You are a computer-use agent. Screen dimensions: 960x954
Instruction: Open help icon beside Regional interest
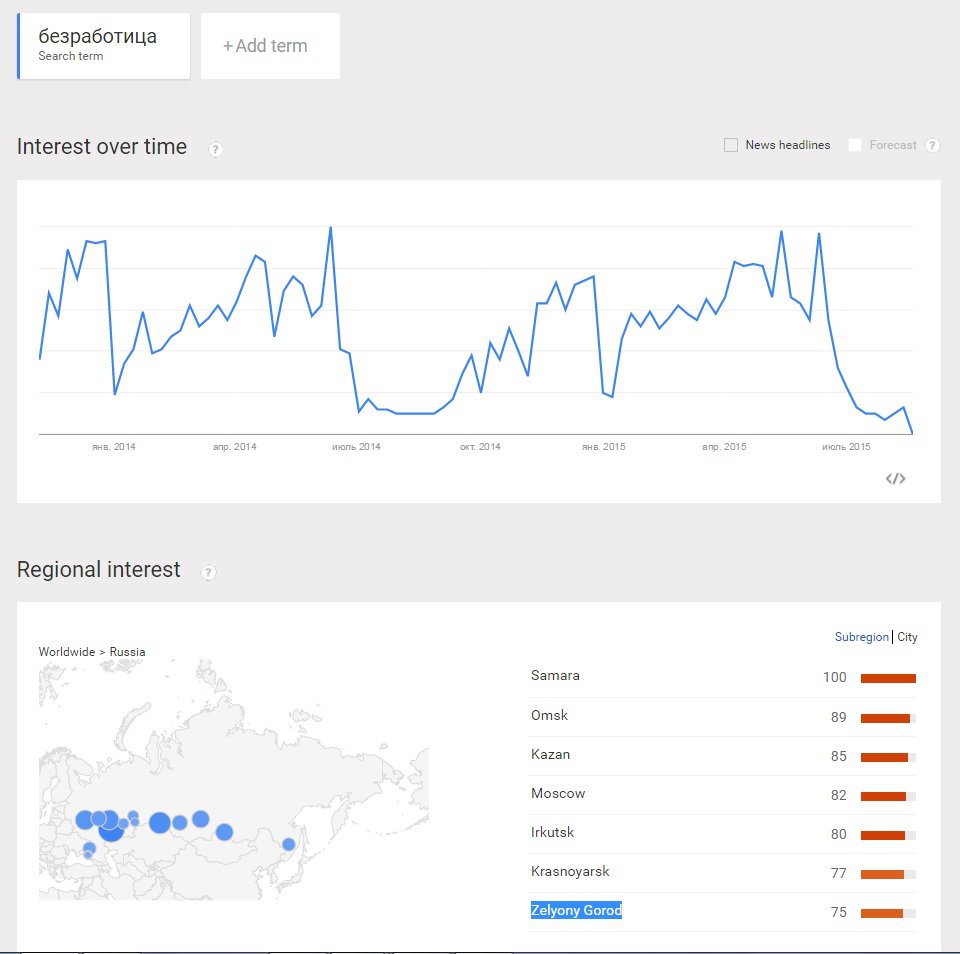click(x=208, y=573)
